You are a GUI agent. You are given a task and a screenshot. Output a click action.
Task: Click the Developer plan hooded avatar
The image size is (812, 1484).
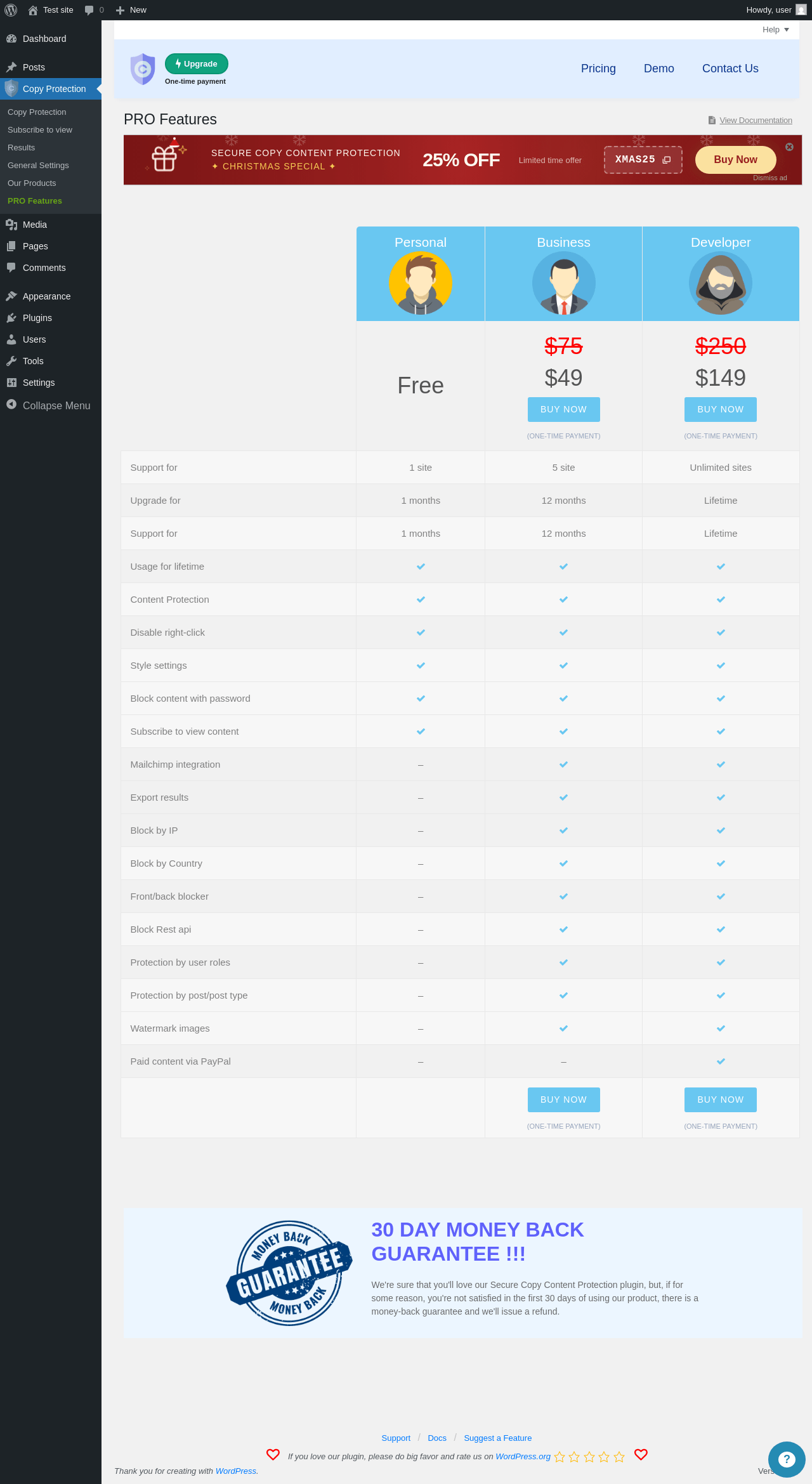click(721, 283)
